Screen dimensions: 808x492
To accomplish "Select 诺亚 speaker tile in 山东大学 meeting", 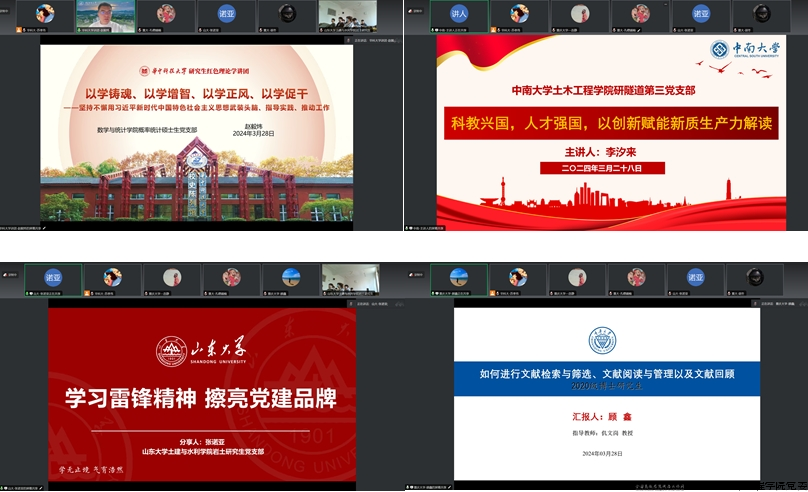I will pos(53,280).
